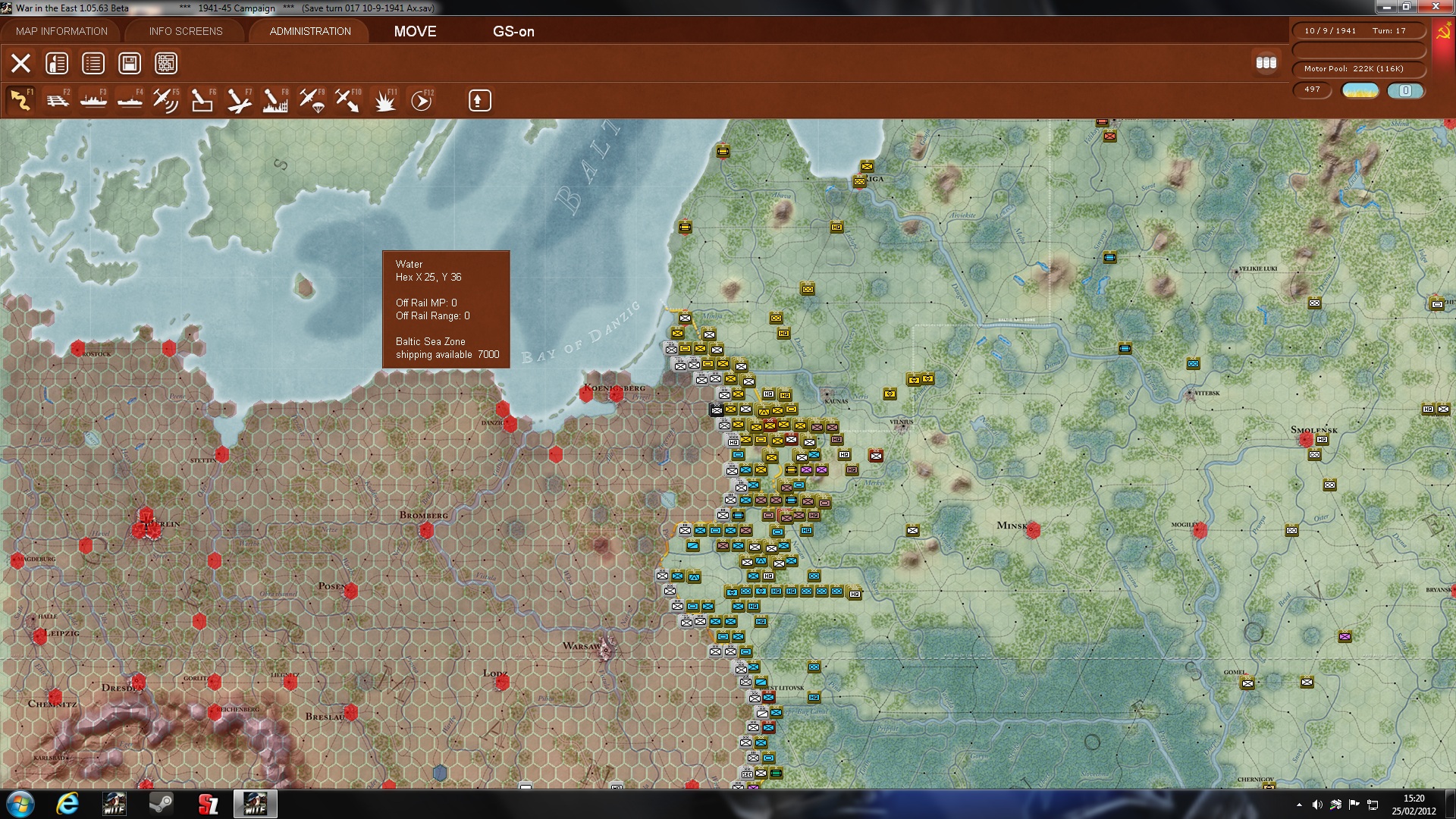Open the commander report icon
Viewport: 1456px width, 819px height.
57,63
